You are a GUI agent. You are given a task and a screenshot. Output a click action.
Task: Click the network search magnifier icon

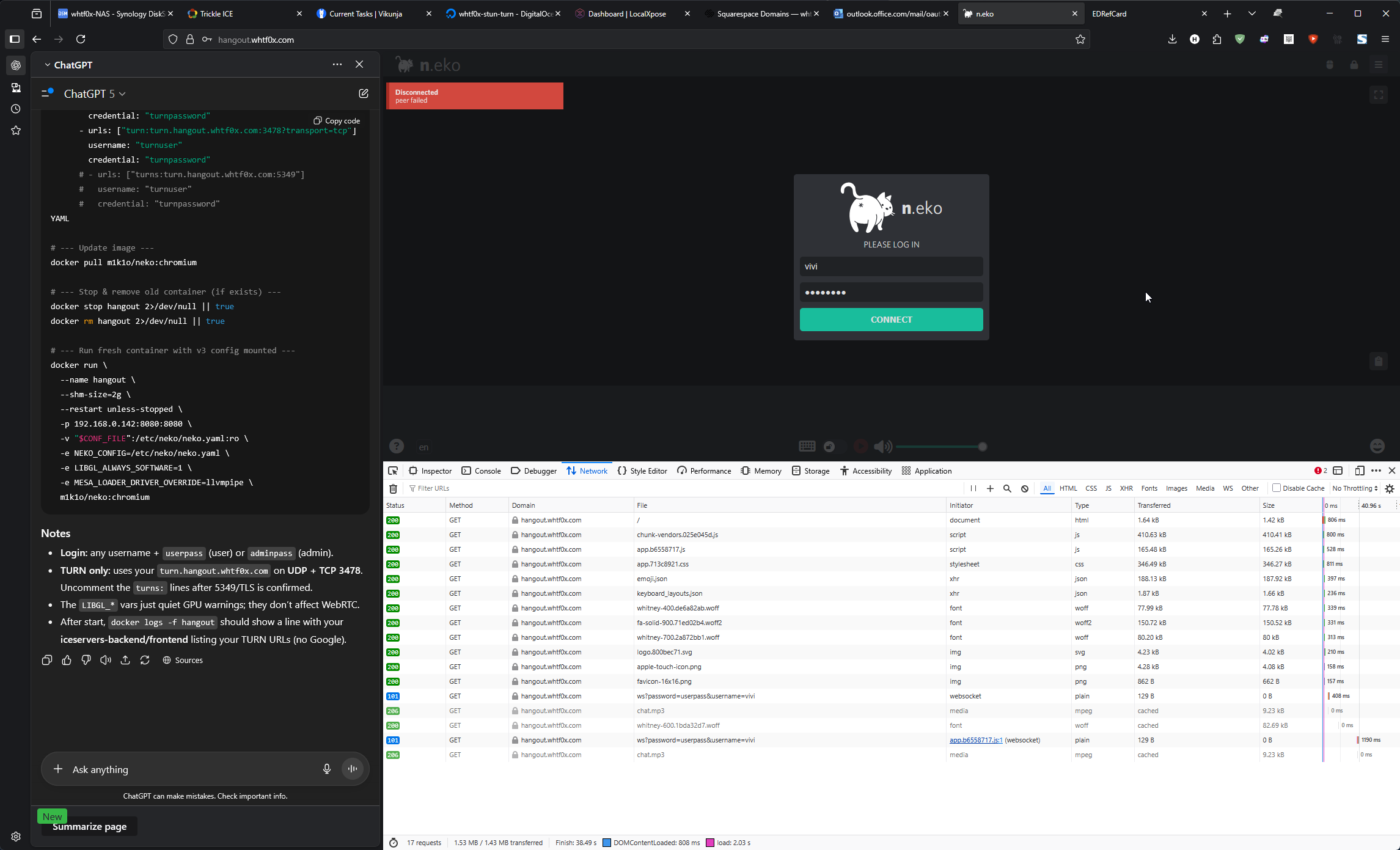[x=1007, y=488]
